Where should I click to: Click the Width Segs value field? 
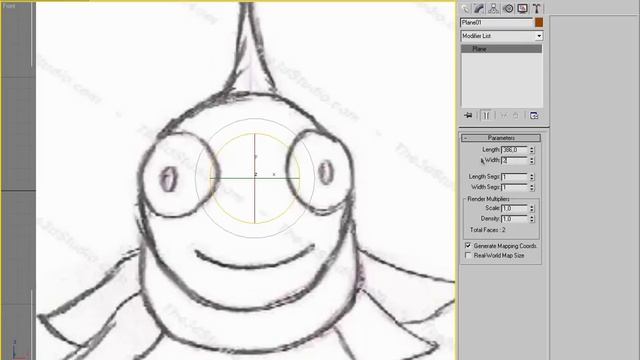(514, 187)
